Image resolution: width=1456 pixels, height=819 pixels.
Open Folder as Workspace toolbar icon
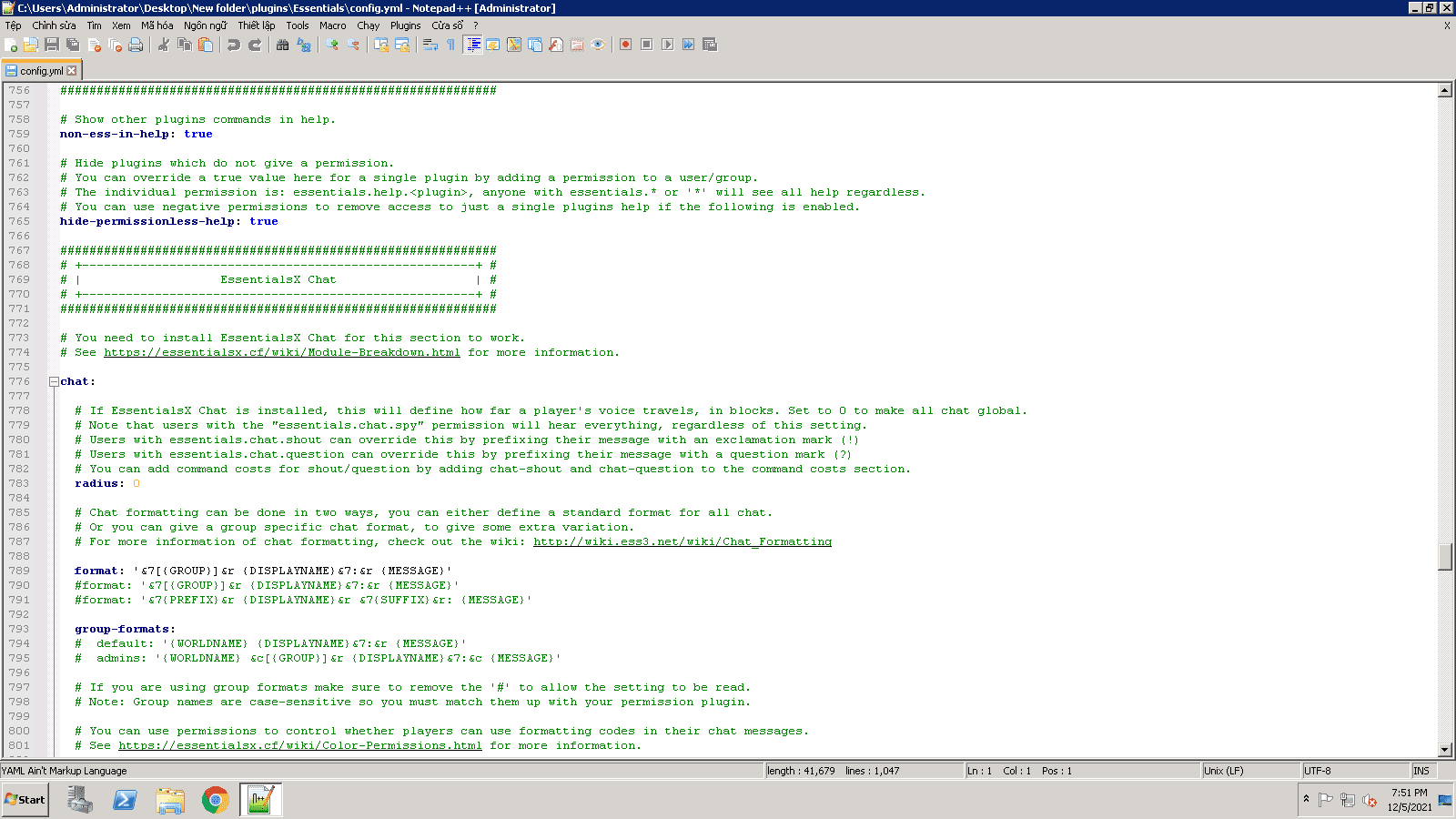577,45
